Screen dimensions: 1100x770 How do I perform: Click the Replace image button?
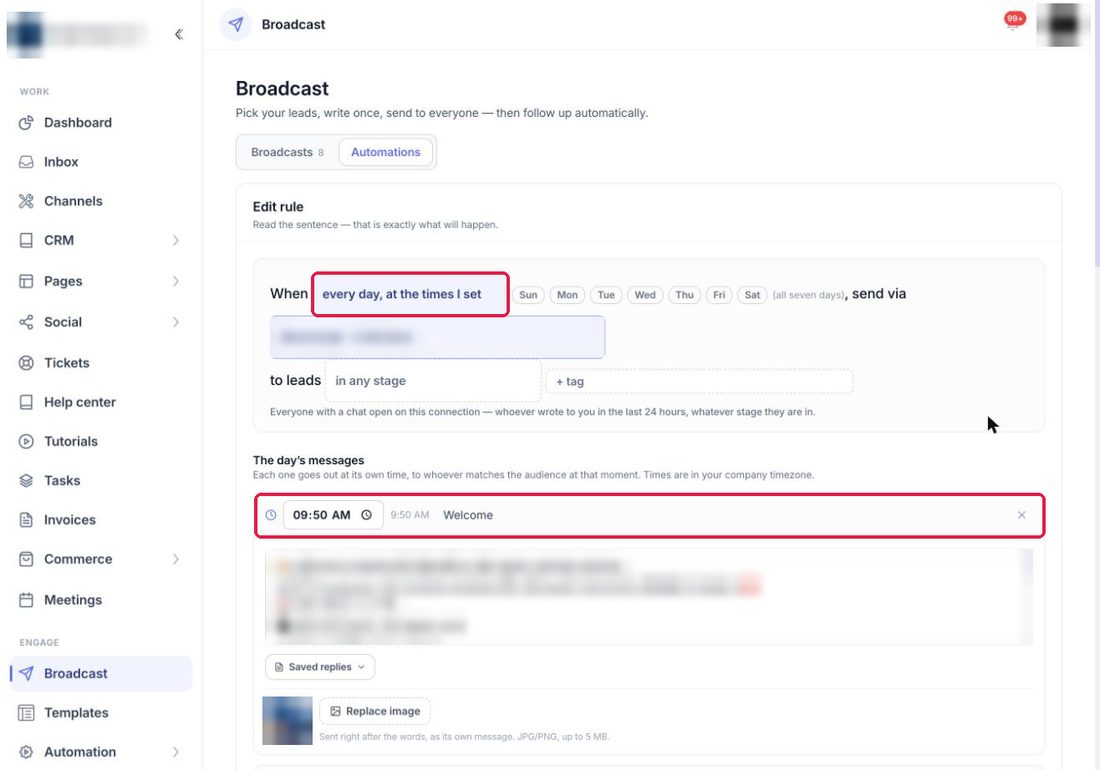[375, 711]
